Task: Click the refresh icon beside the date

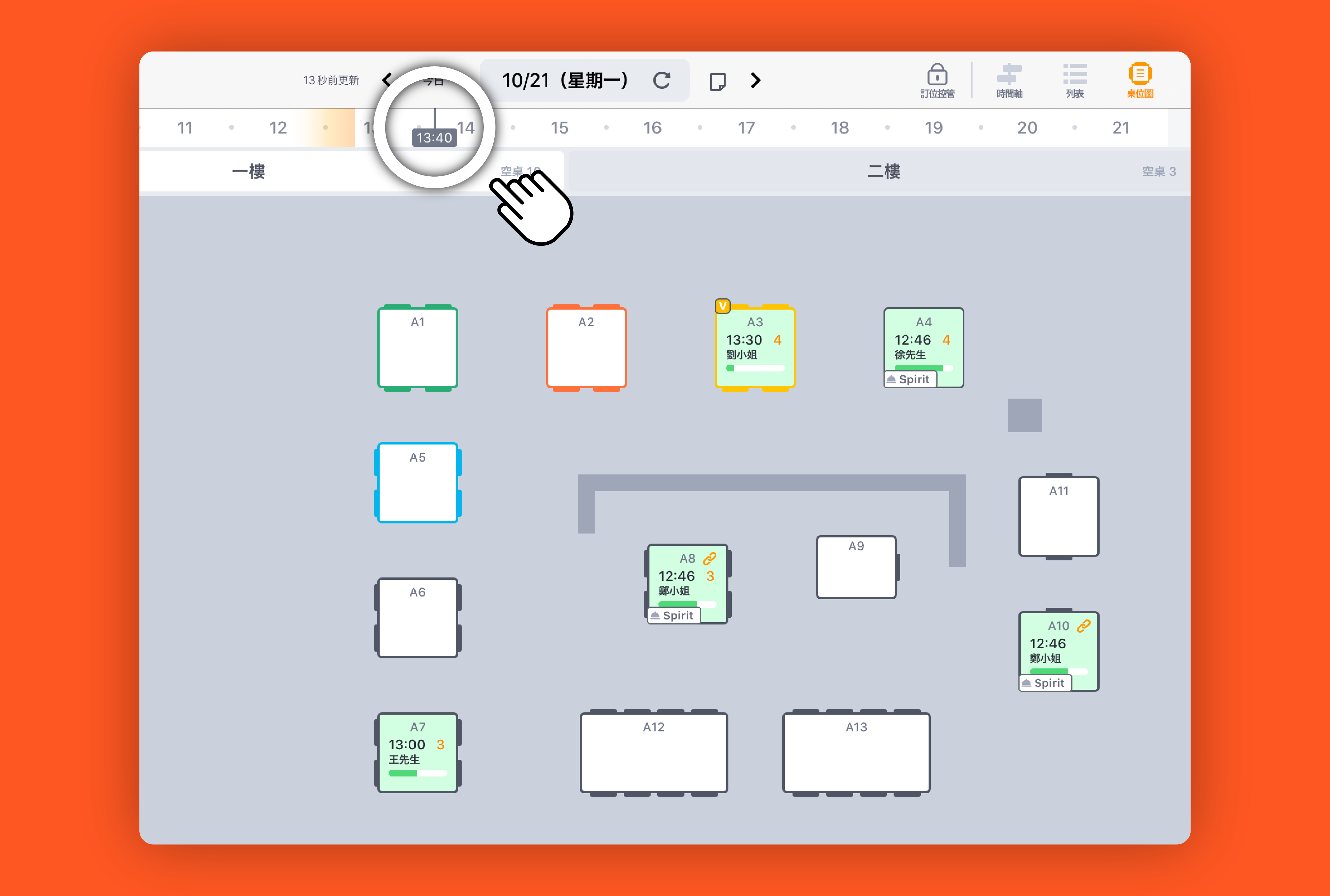Action: pos(662,81)
